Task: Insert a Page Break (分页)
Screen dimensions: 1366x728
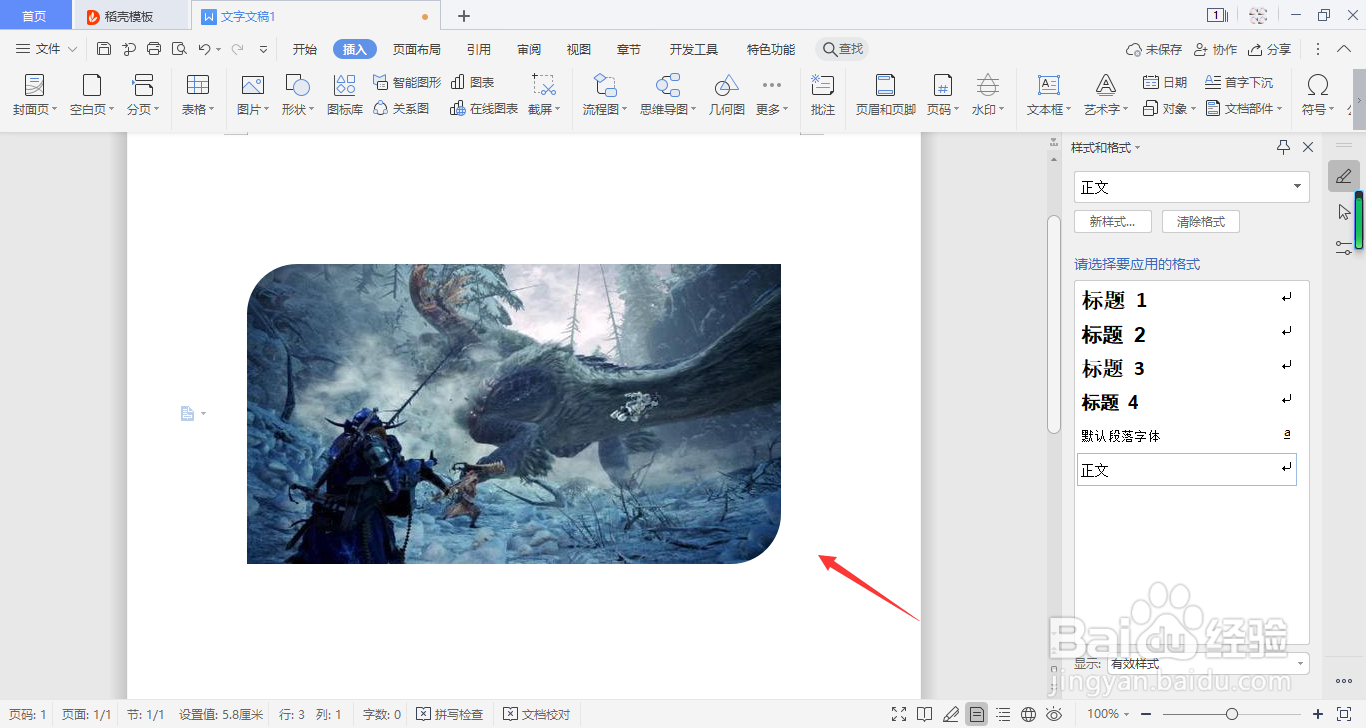Action: pyautogui.click(x=143, y=95)
